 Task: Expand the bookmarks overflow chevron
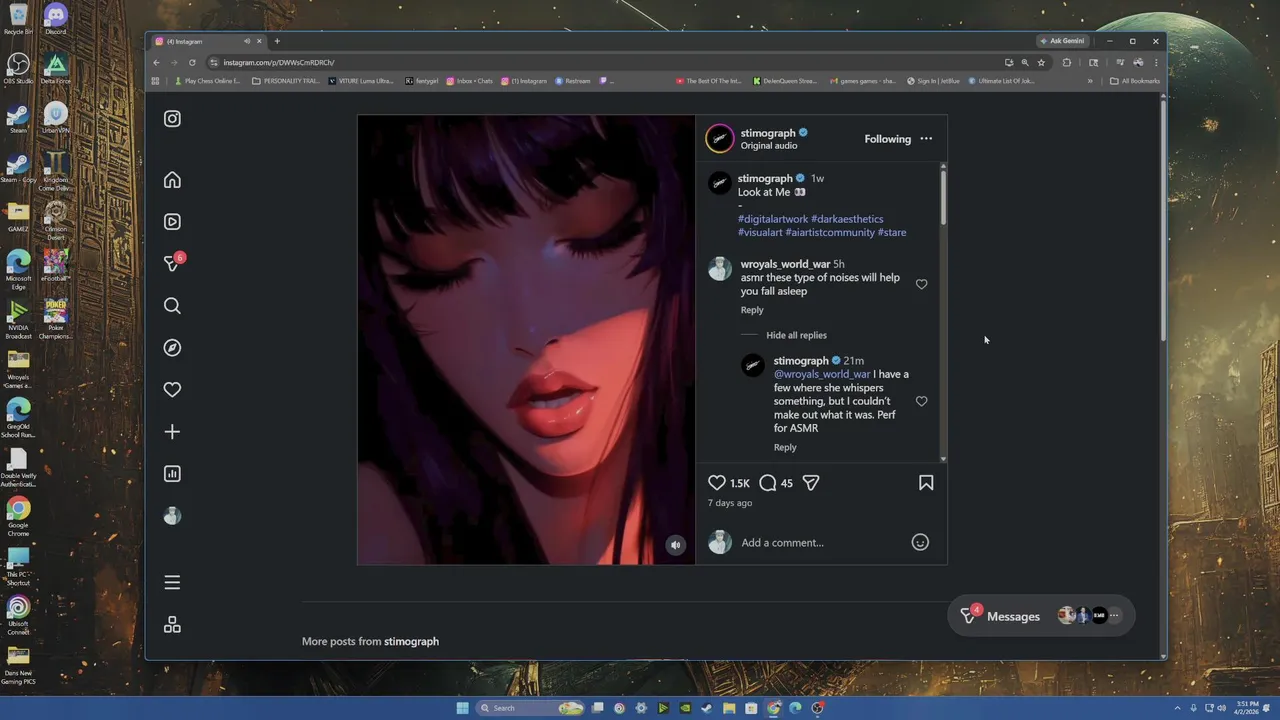click(1090, 81)
